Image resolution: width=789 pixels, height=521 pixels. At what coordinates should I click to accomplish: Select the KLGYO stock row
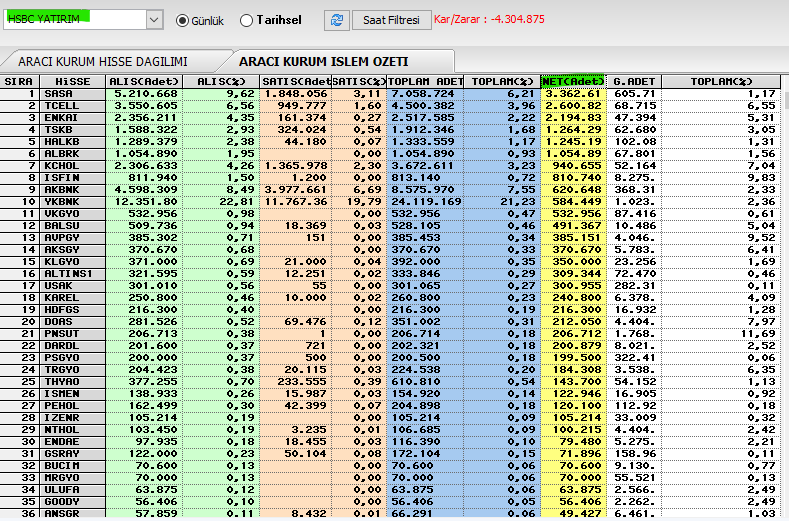390,262
